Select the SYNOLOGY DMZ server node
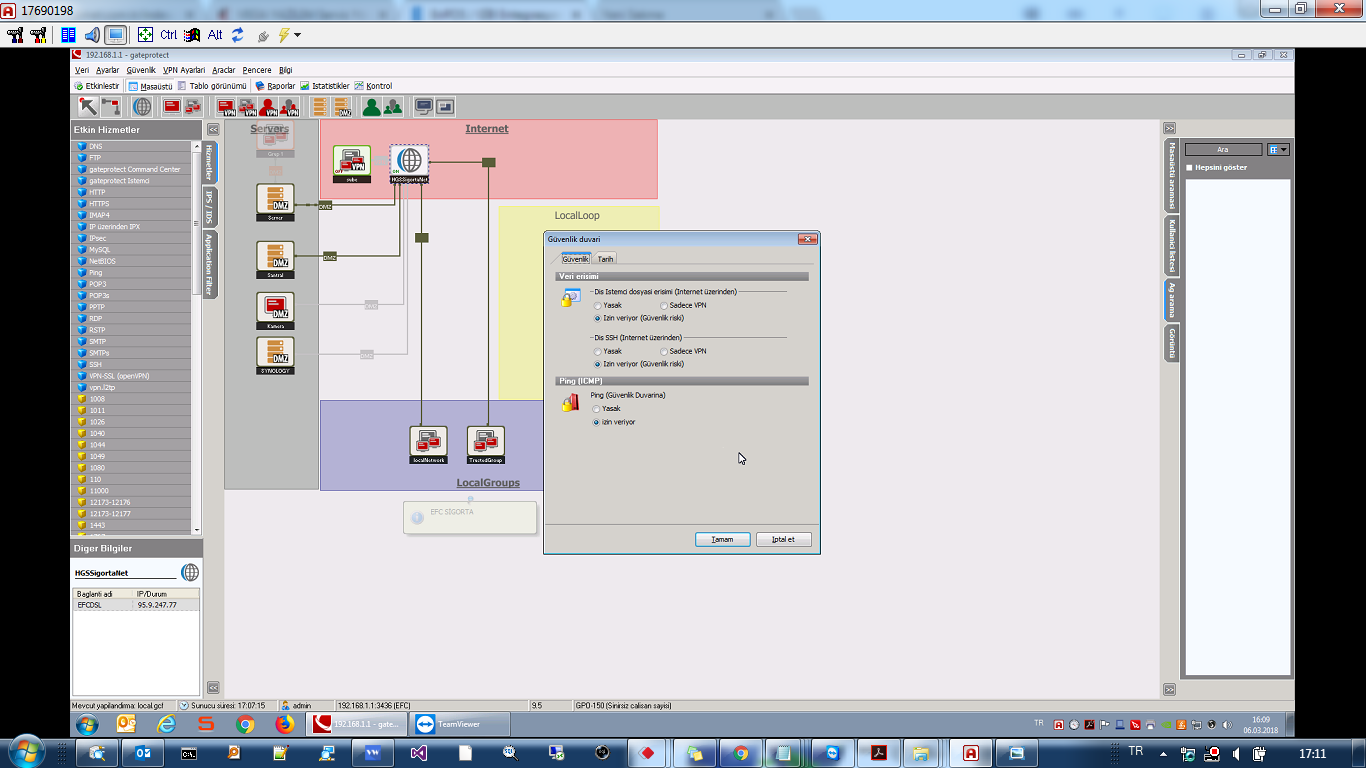This screenshot has width=1366, height=768. pos(275,355)
